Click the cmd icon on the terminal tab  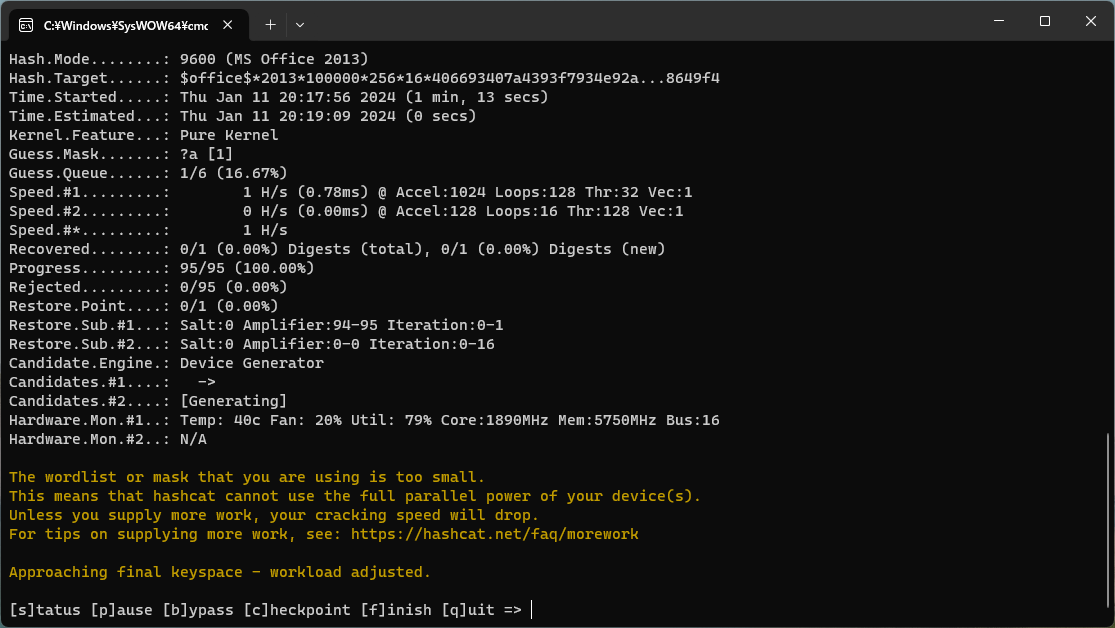[27, 23]
